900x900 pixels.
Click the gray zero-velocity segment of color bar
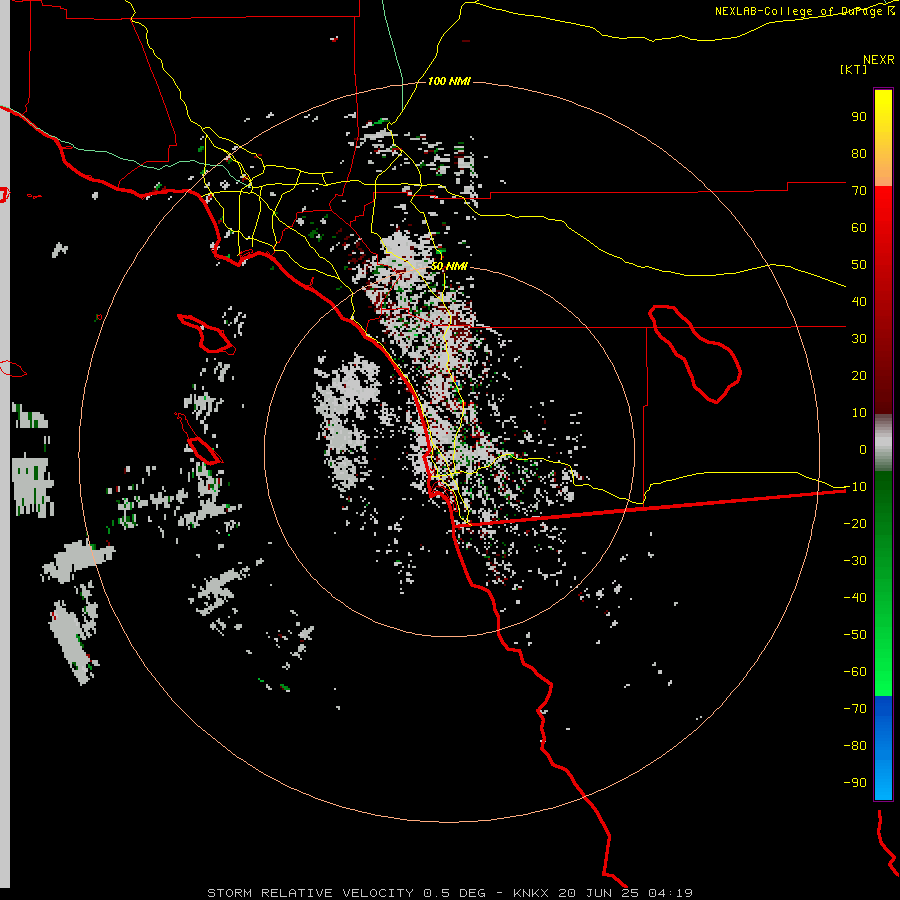pos(883,443)
